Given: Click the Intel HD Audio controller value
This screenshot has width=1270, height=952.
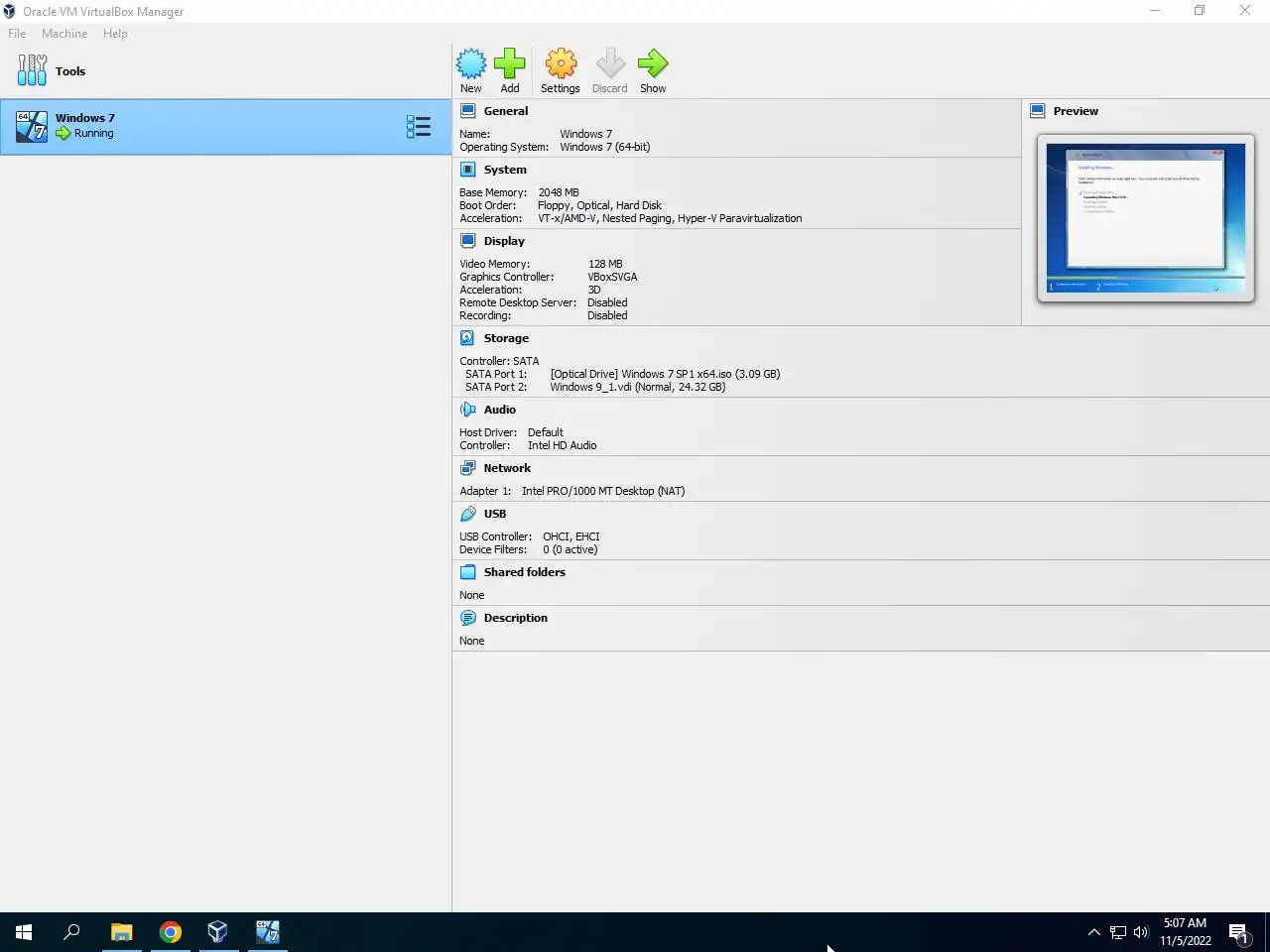Looking at the screenshot, I should tap(563, 445).
